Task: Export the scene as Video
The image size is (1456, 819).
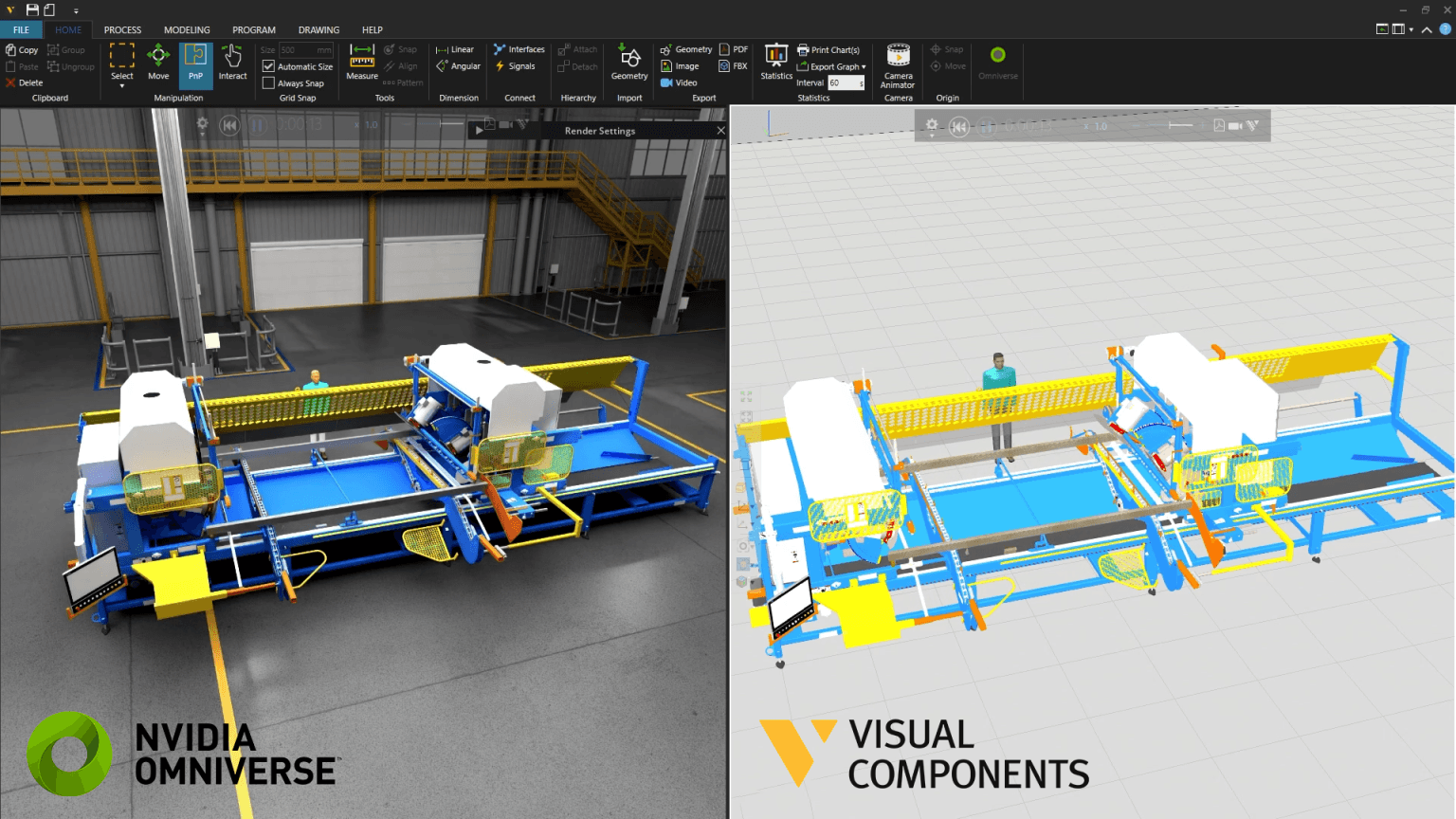Action: click(x=679, y=82)
